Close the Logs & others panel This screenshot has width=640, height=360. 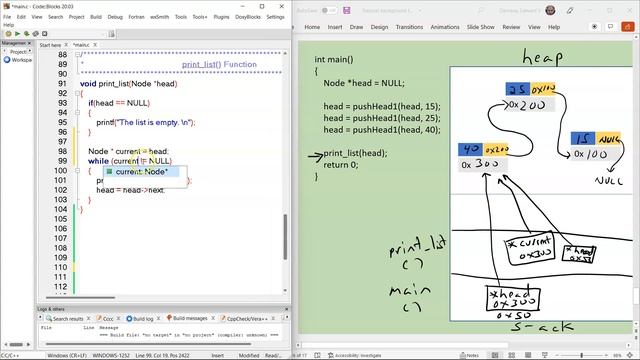pos(286,309)
